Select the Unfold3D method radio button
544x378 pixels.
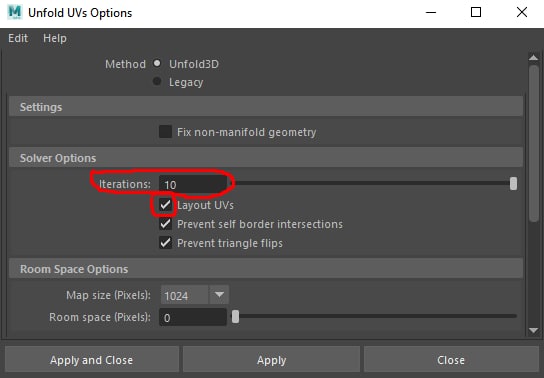point(157,63)
